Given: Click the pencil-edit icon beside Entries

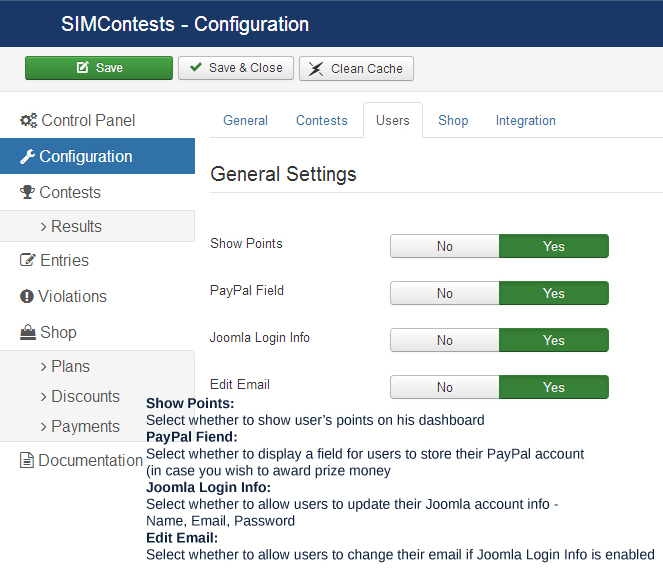Looking at the screenshot, I should pos(28,260).
